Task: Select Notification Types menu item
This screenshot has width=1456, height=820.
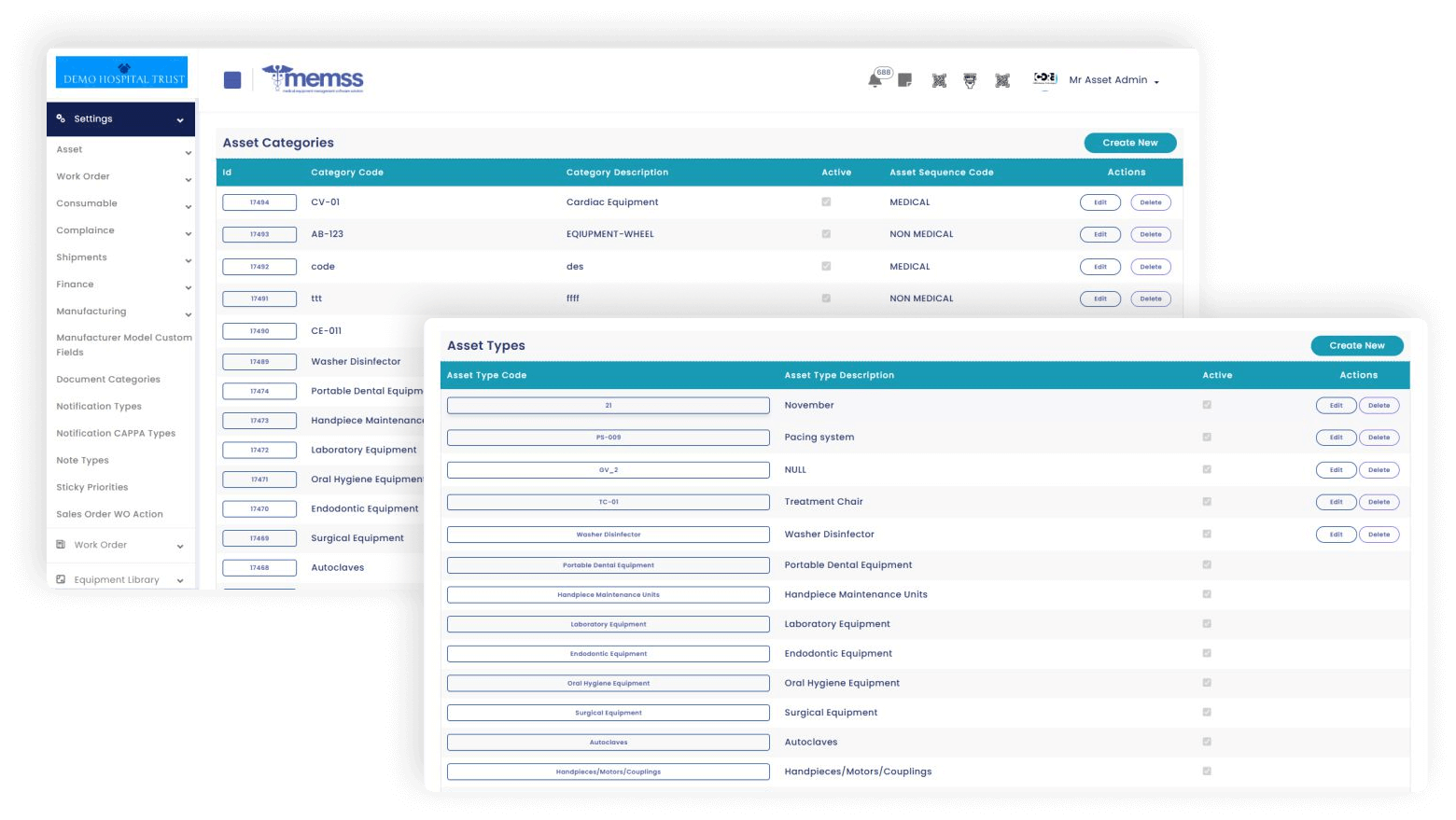Action: click(x=99, y=407)
